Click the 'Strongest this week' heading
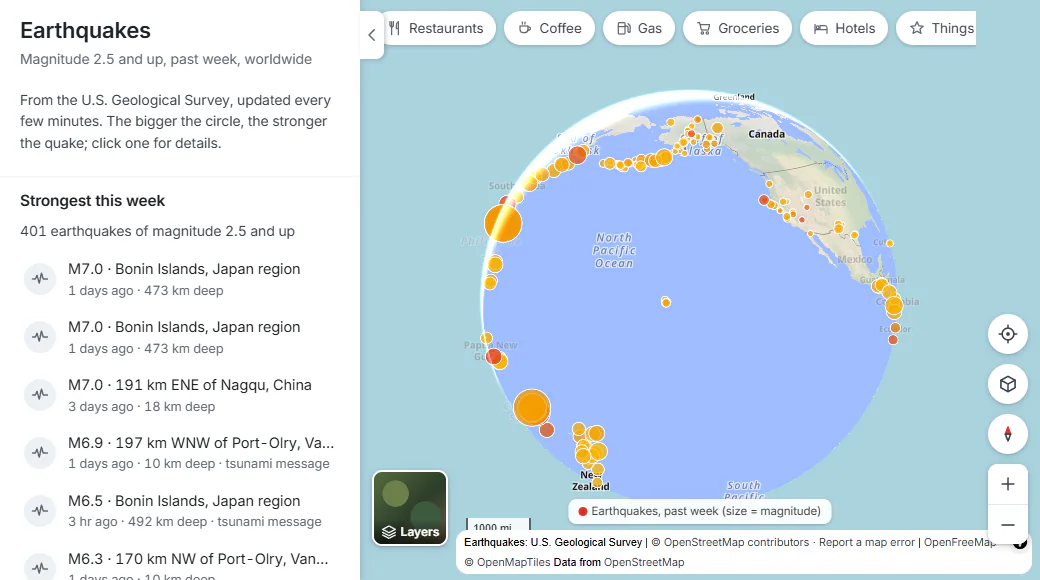1040x580 pixels. 92,200
